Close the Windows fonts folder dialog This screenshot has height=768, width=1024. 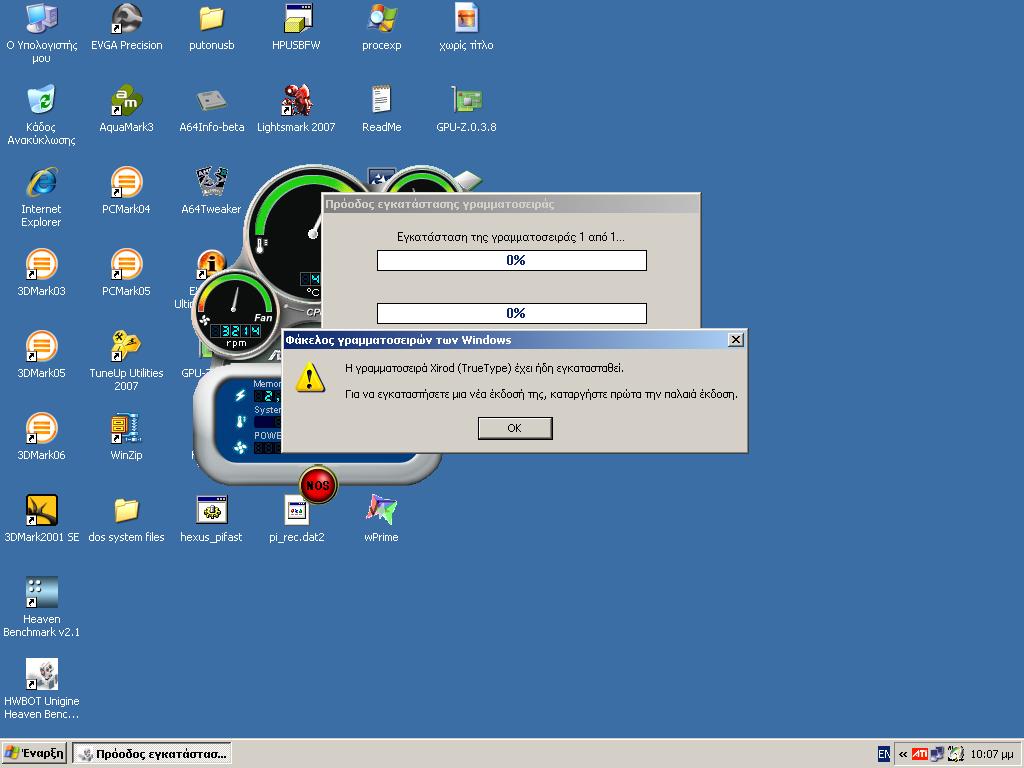coord(735,340)
